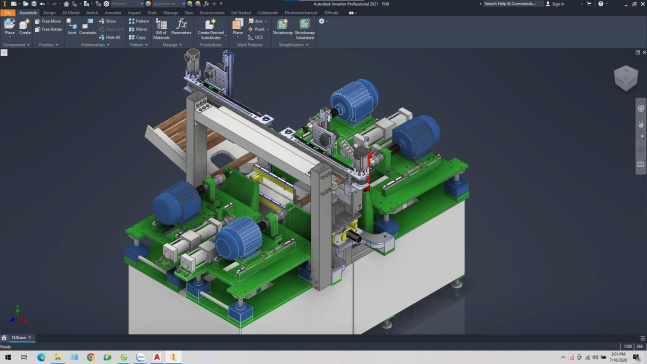Select the Free Move tool

point(48,21)
